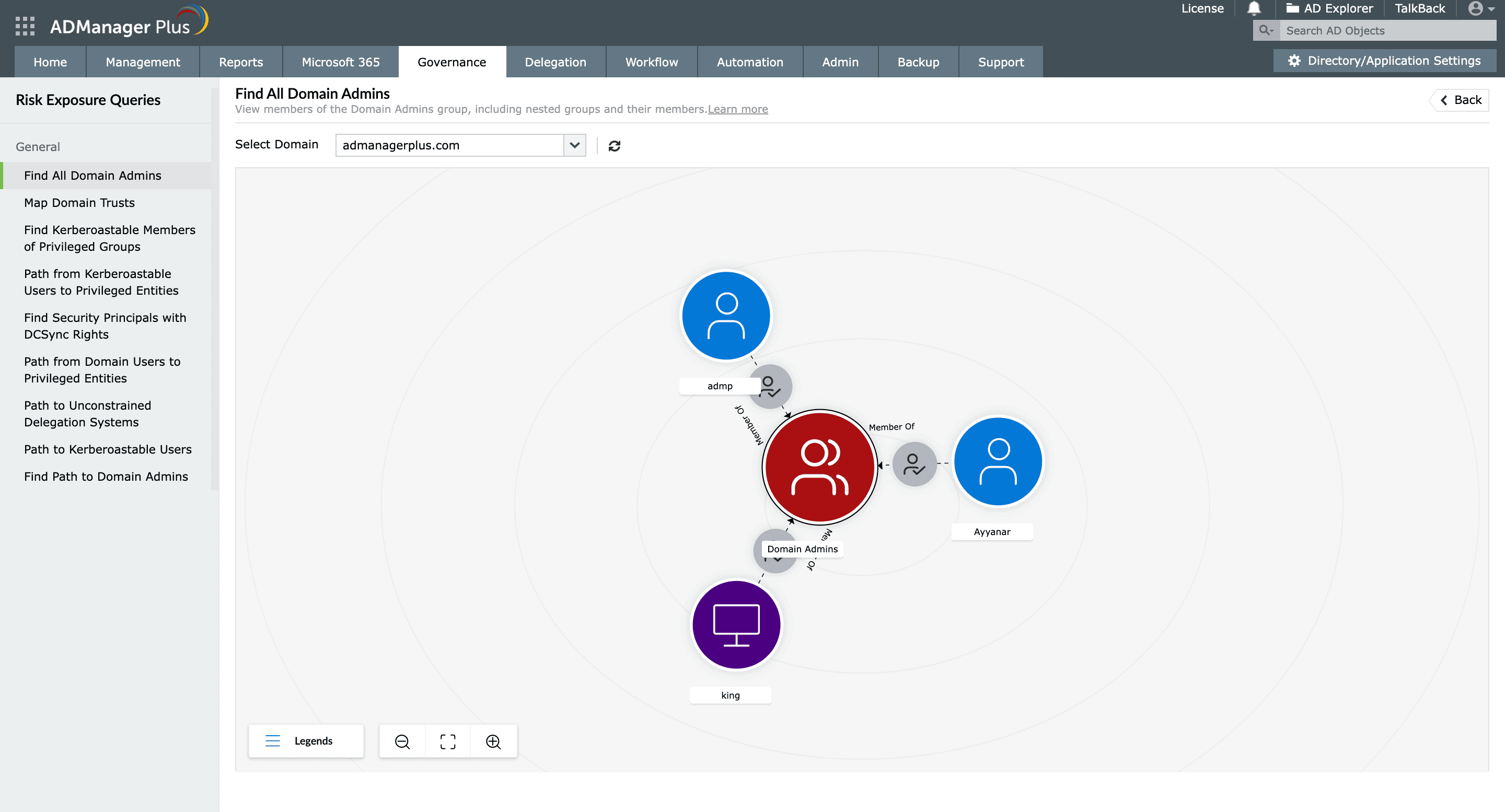Zoom out on the relationship graph
The height and width of the screenshot is (812, 1505).
[401, 741]
